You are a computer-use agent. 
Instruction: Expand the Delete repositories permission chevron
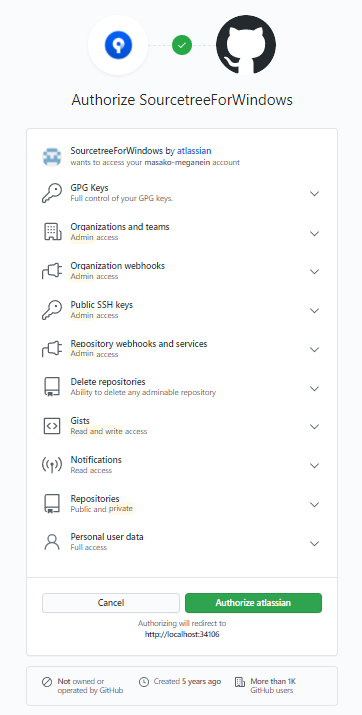(x=314, y=389)
